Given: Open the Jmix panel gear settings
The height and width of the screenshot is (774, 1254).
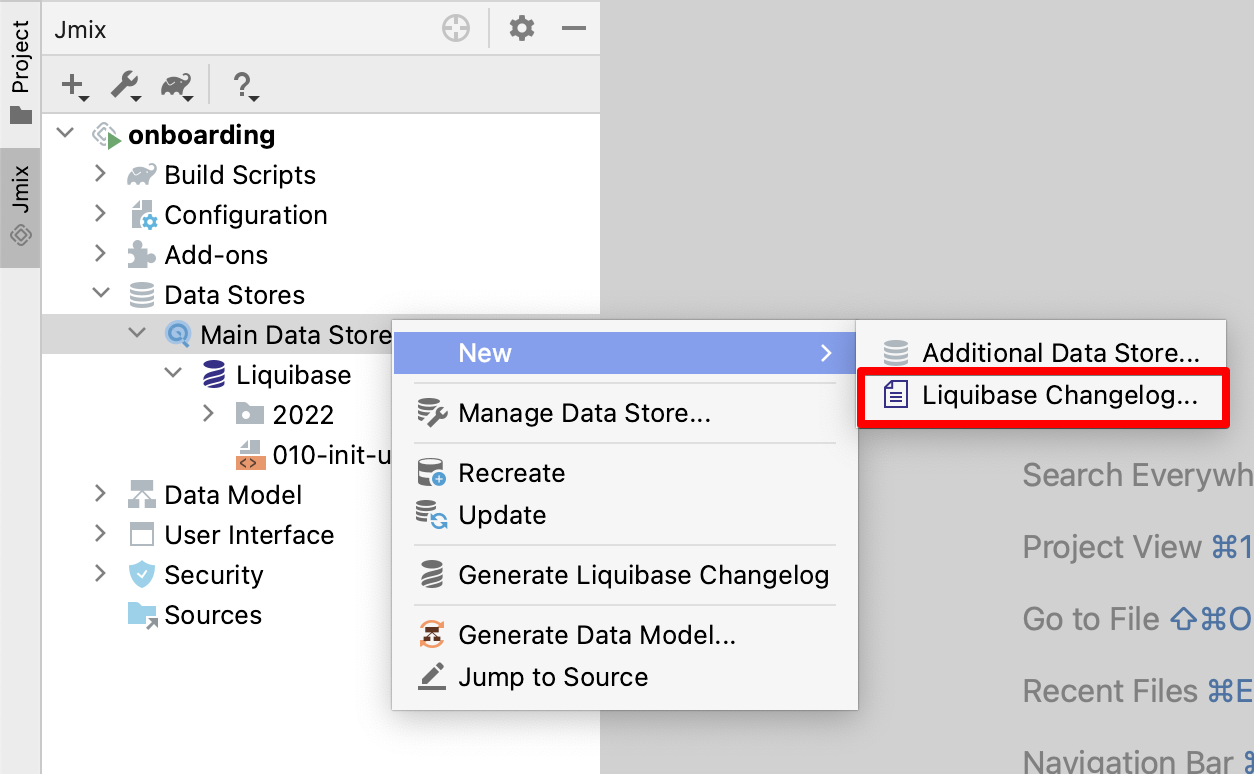Looking at the screenshot, I should pos(522,28).
